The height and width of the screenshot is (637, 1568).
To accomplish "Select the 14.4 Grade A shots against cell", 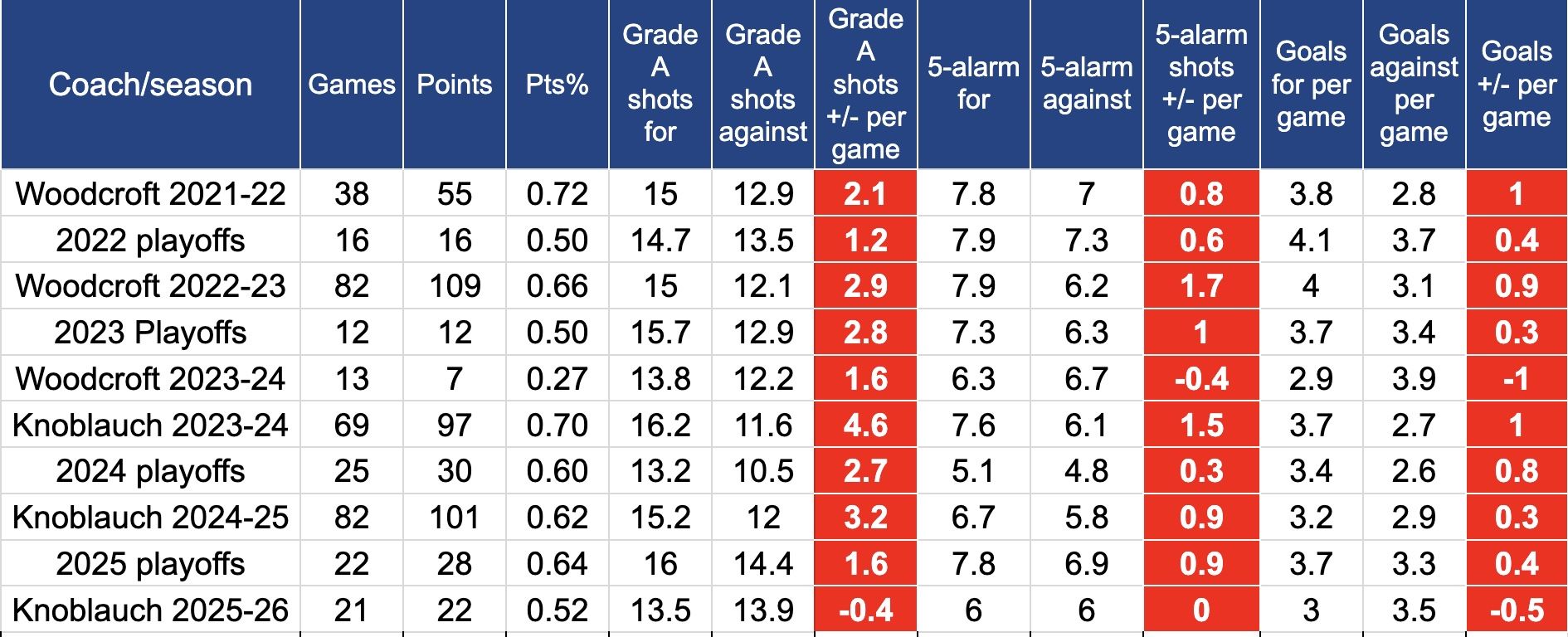I will [x=762, y=564].
